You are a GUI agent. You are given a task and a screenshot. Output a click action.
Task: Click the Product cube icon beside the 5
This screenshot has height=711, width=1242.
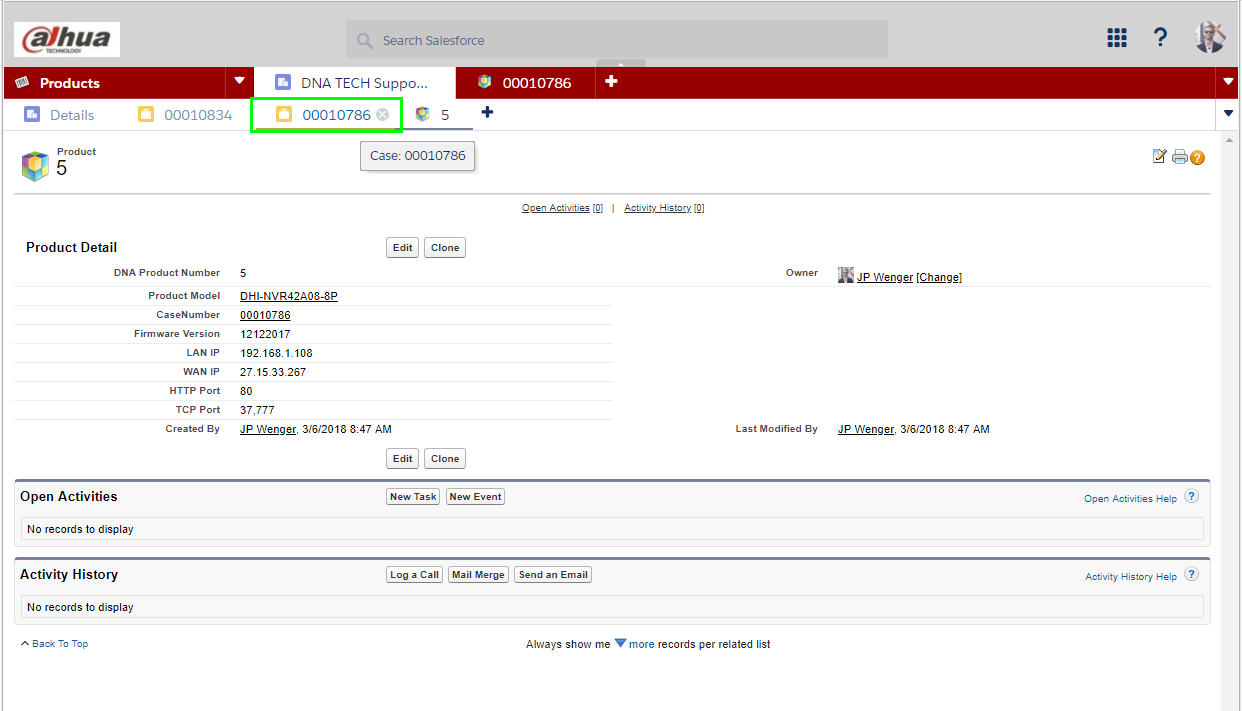[35, 166]
